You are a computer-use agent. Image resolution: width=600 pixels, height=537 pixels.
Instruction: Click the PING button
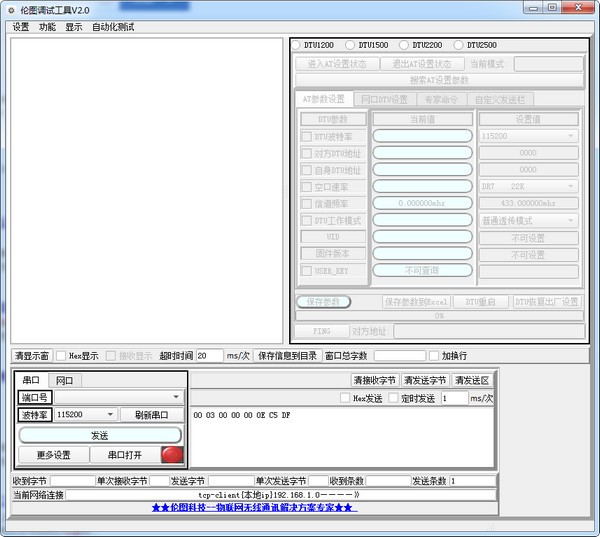click(x=322, y=331)
